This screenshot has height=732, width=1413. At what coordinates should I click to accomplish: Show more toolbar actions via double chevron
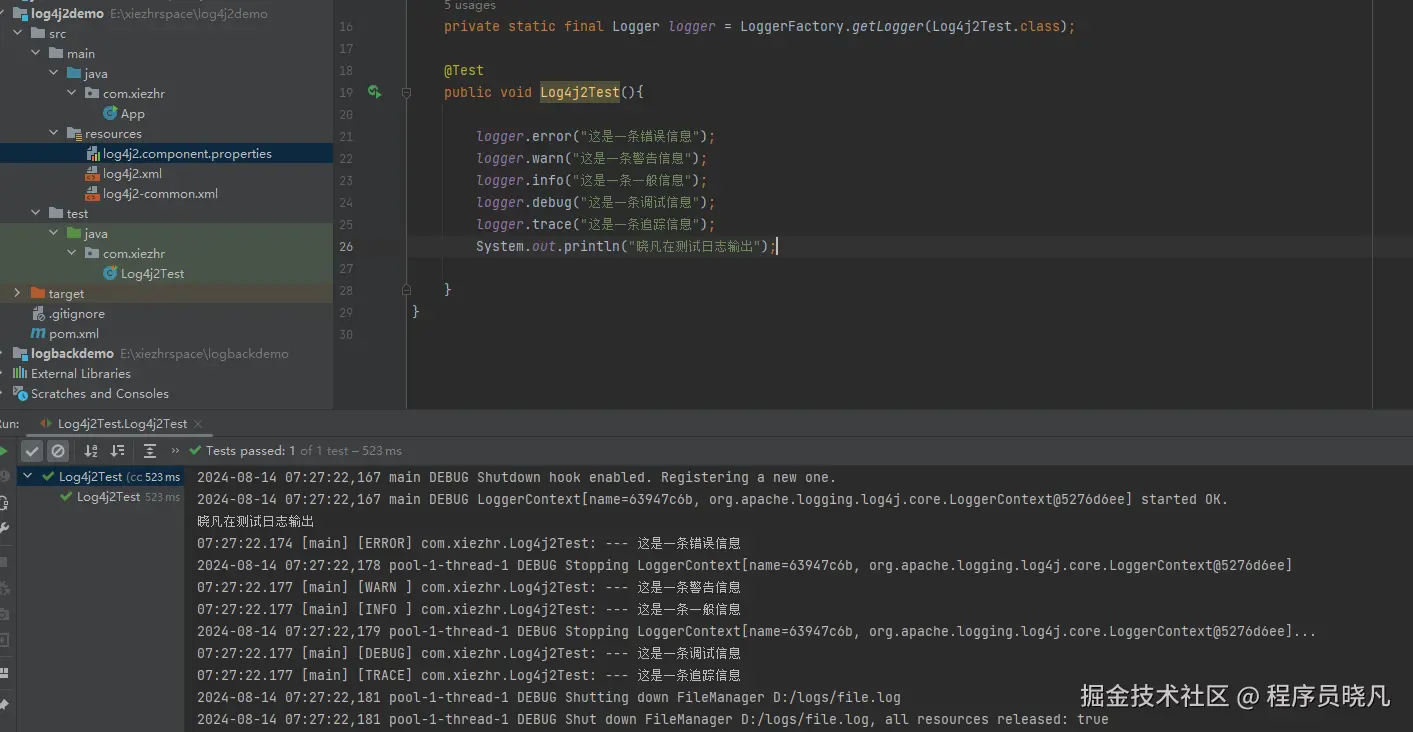tap(176, 451)
